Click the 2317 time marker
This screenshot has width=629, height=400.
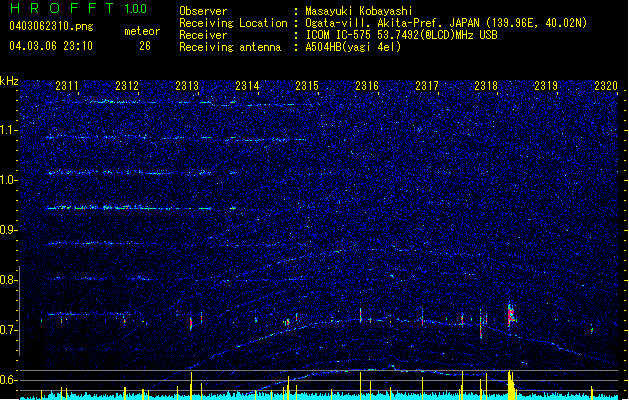[x=427, y=86]
